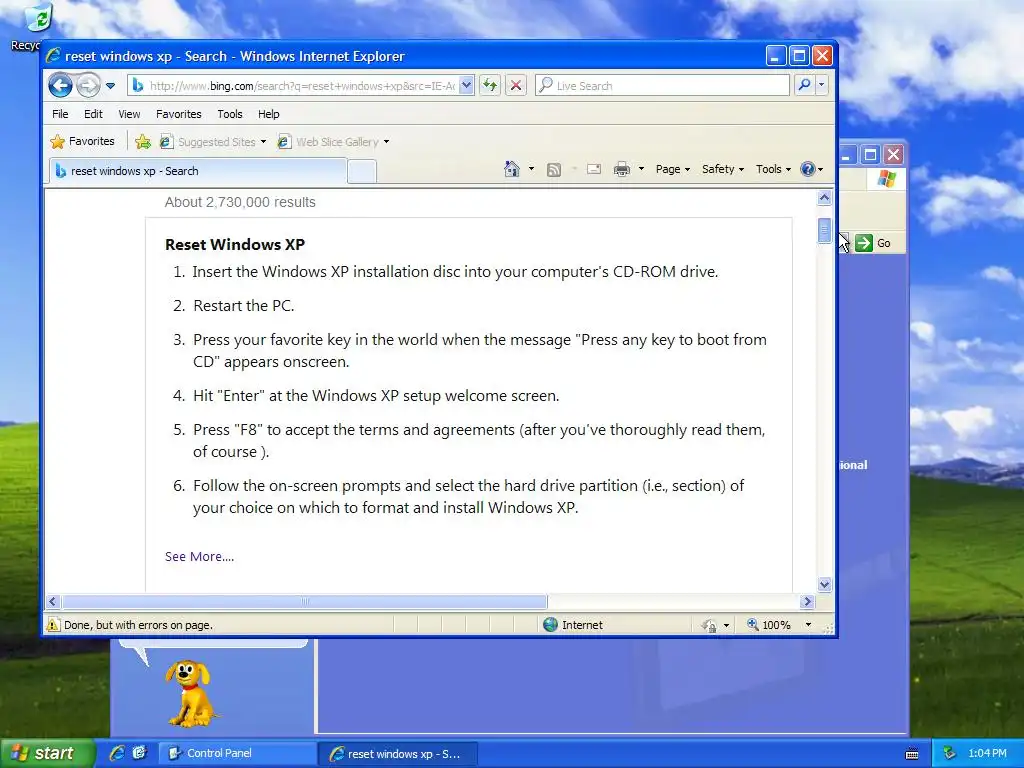Open Web Slice Gallery link
This screenshot has height=768, width=1024.
click(x=330, y=142)
